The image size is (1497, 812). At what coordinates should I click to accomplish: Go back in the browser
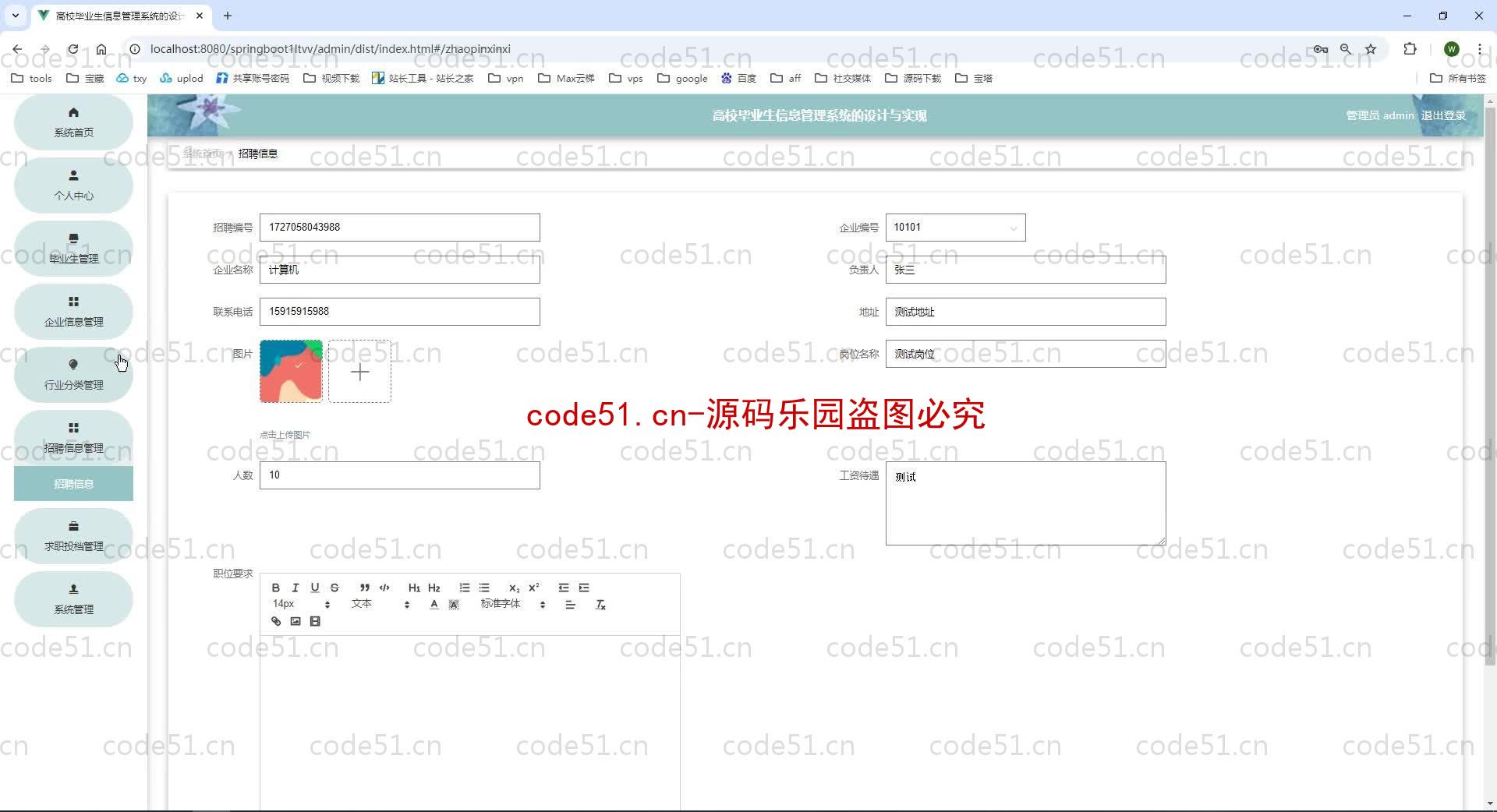tap(17, 48)
